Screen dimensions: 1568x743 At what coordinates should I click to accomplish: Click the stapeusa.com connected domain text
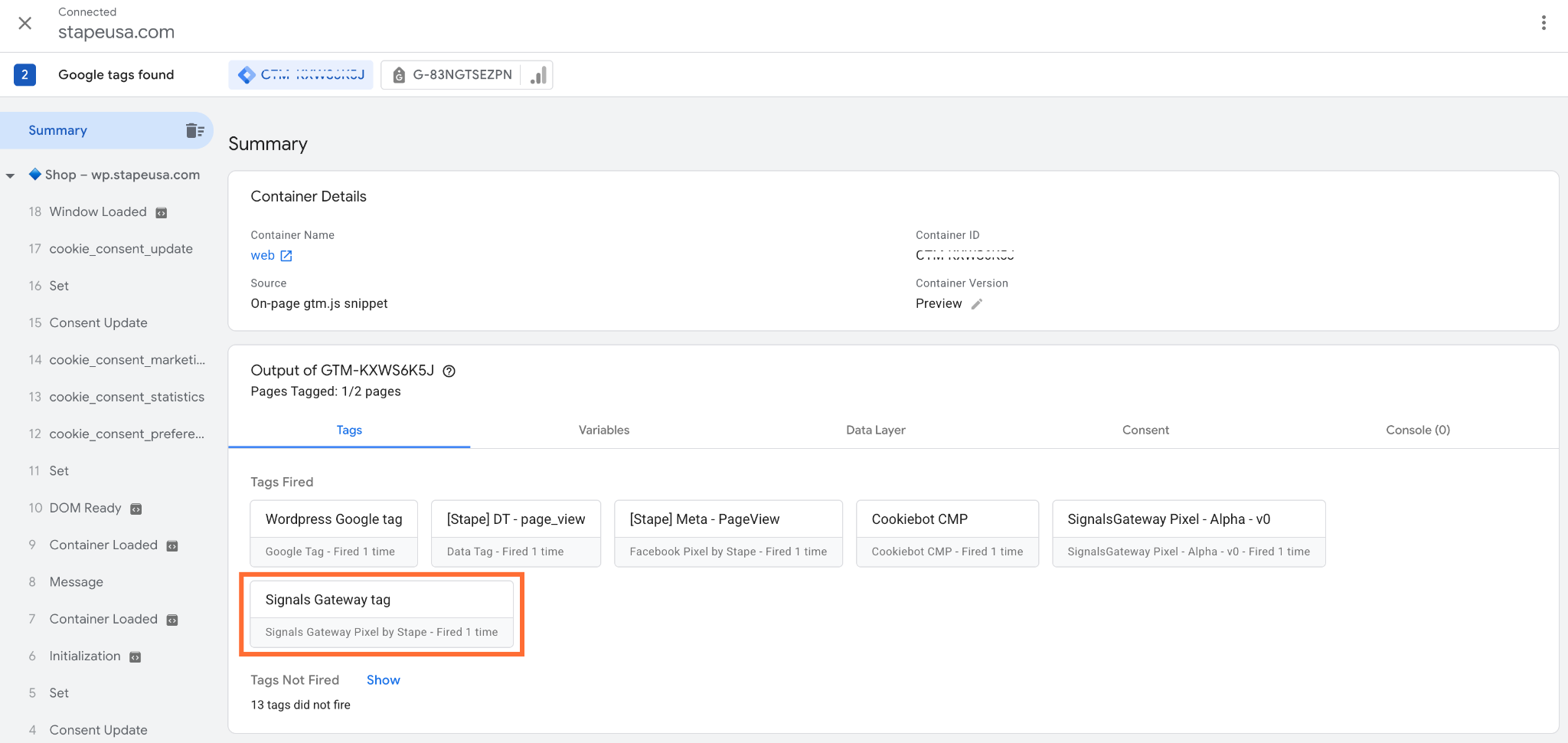[x=116, y=32]
